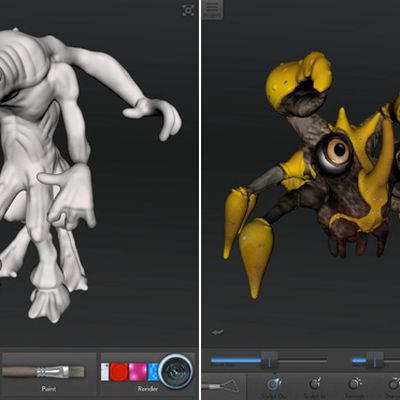Pick the white render swatch
Viewport: 400px width, 400px height.
pyautogui.click(x=105, y=372)
